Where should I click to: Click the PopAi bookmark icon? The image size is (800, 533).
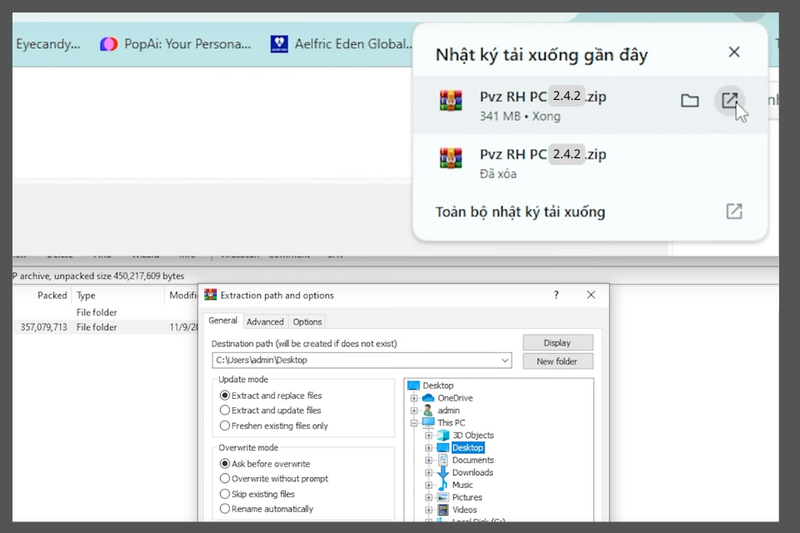(x=109, y=44)
